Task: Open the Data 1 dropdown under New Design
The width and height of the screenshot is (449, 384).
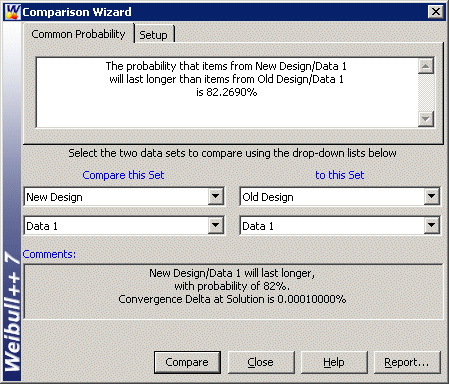Action: [216, 225]
